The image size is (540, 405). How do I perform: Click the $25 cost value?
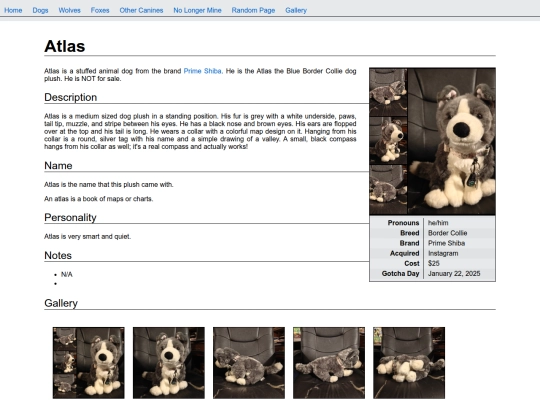434,263
